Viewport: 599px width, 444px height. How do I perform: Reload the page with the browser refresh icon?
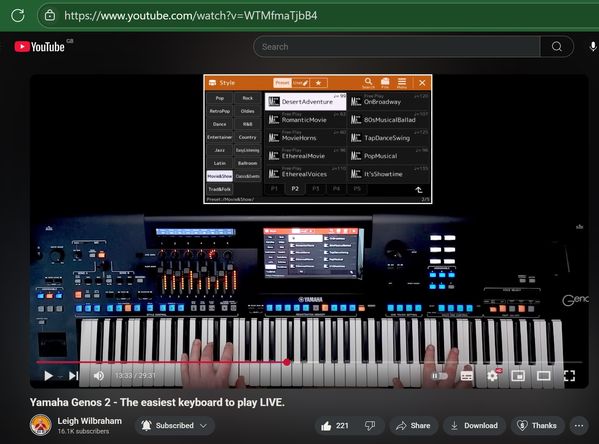[18, 15]
